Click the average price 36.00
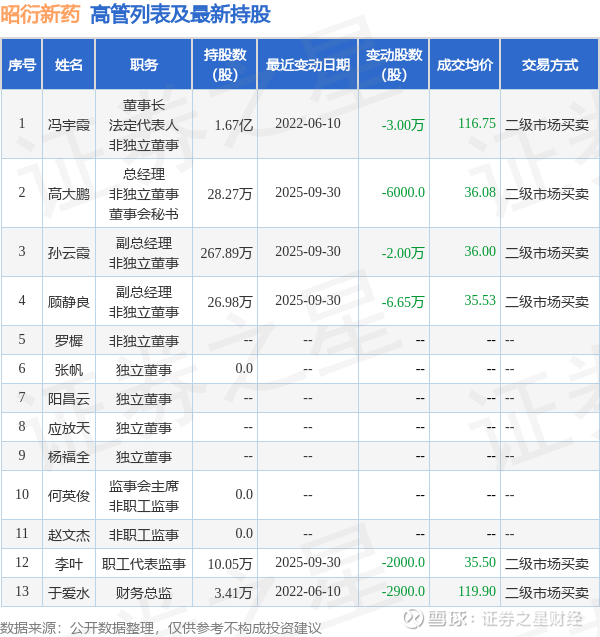Image resolution: width=600 pixels, height=637 pixels. [x=480, y=251]
